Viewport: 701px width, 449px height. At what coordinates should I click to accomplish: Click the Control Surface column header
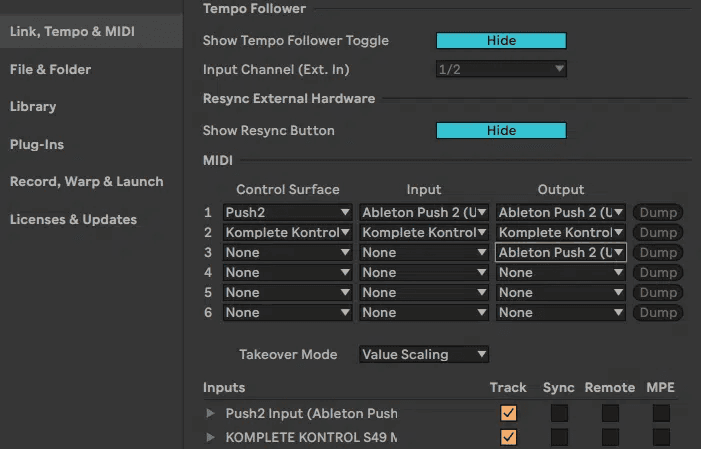288,190
